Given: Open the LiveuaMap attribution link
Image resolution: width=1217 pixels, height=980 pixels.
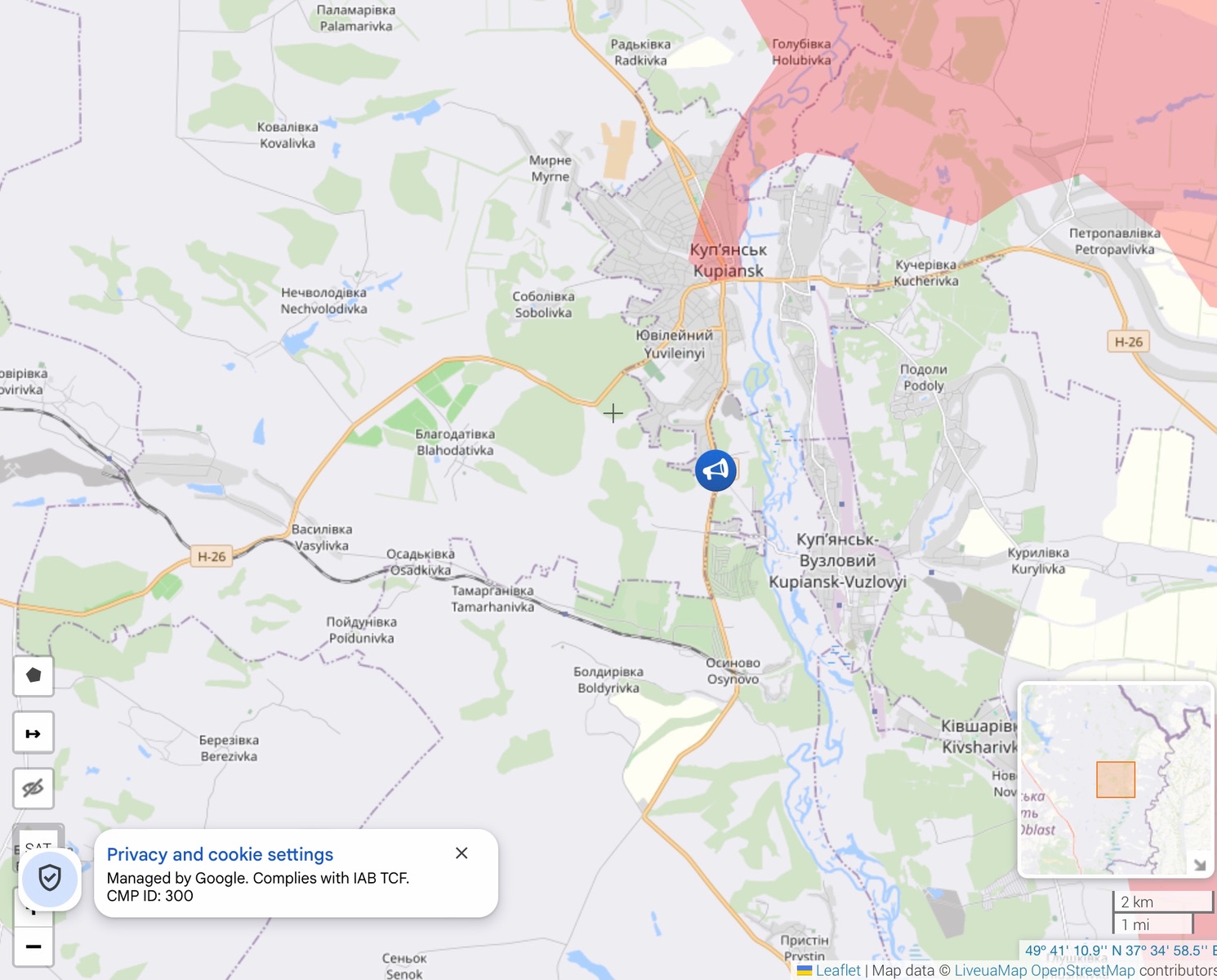Looking at the screenshot, I should pyautogui.click(x=991, y=970).
